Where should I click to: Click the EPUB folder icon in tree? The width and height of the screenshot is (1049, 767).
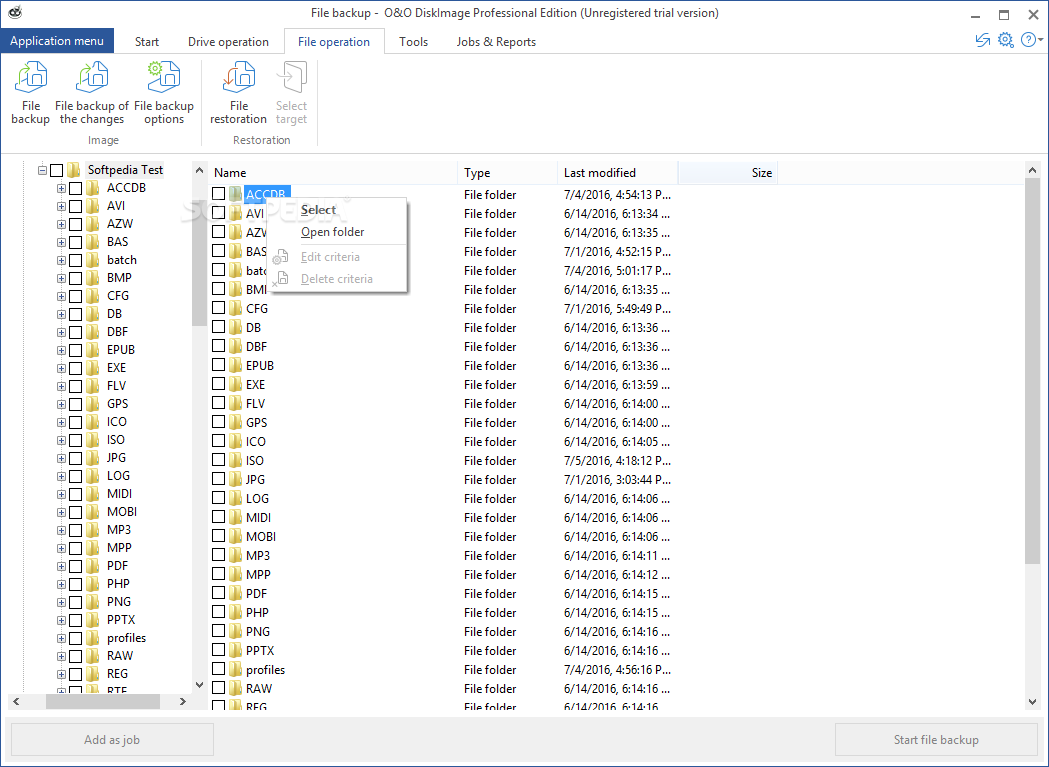(93, 350)
